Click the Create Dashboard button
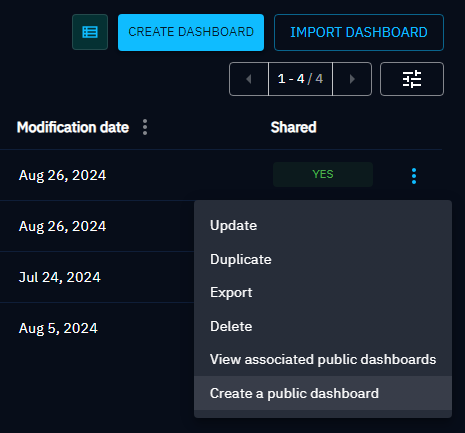 coord(191,32)
